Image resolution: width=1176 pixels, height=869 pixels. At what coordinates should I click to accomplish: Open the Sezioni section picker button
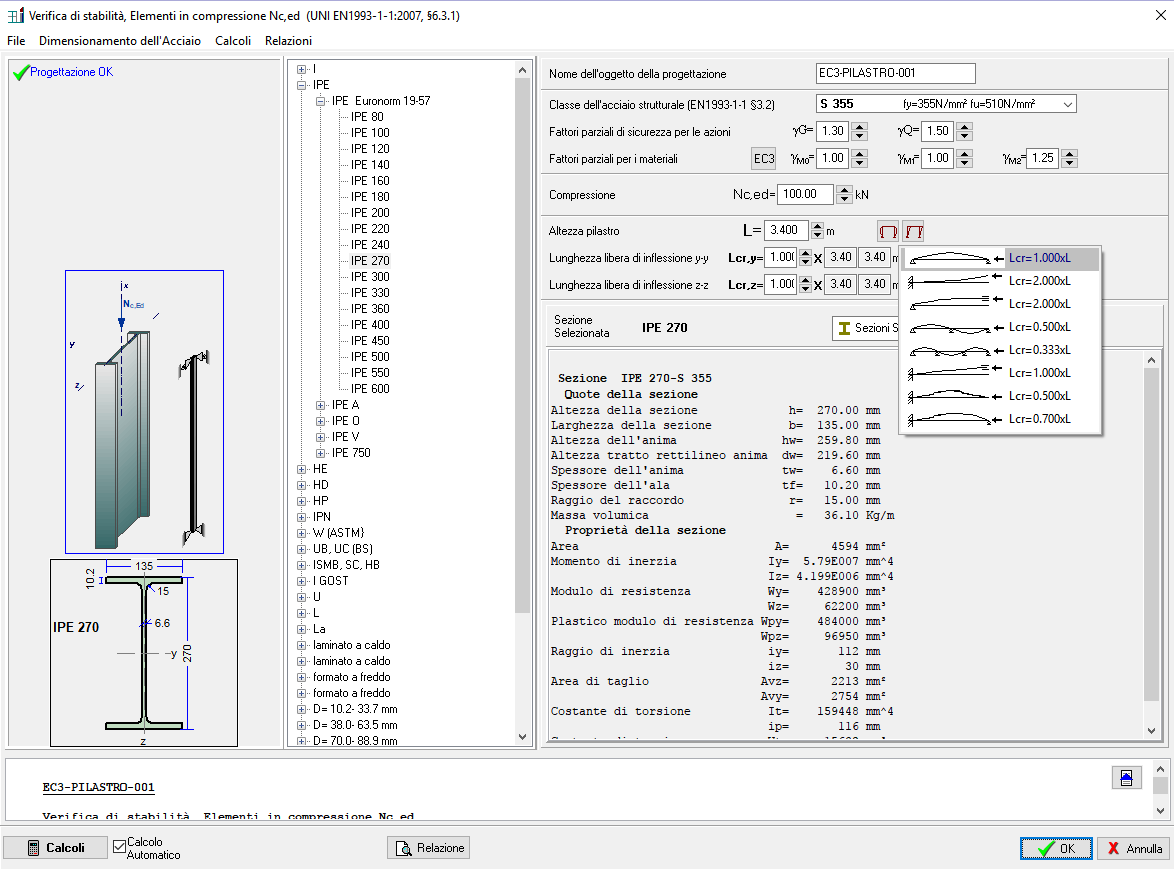coord(866,328)
